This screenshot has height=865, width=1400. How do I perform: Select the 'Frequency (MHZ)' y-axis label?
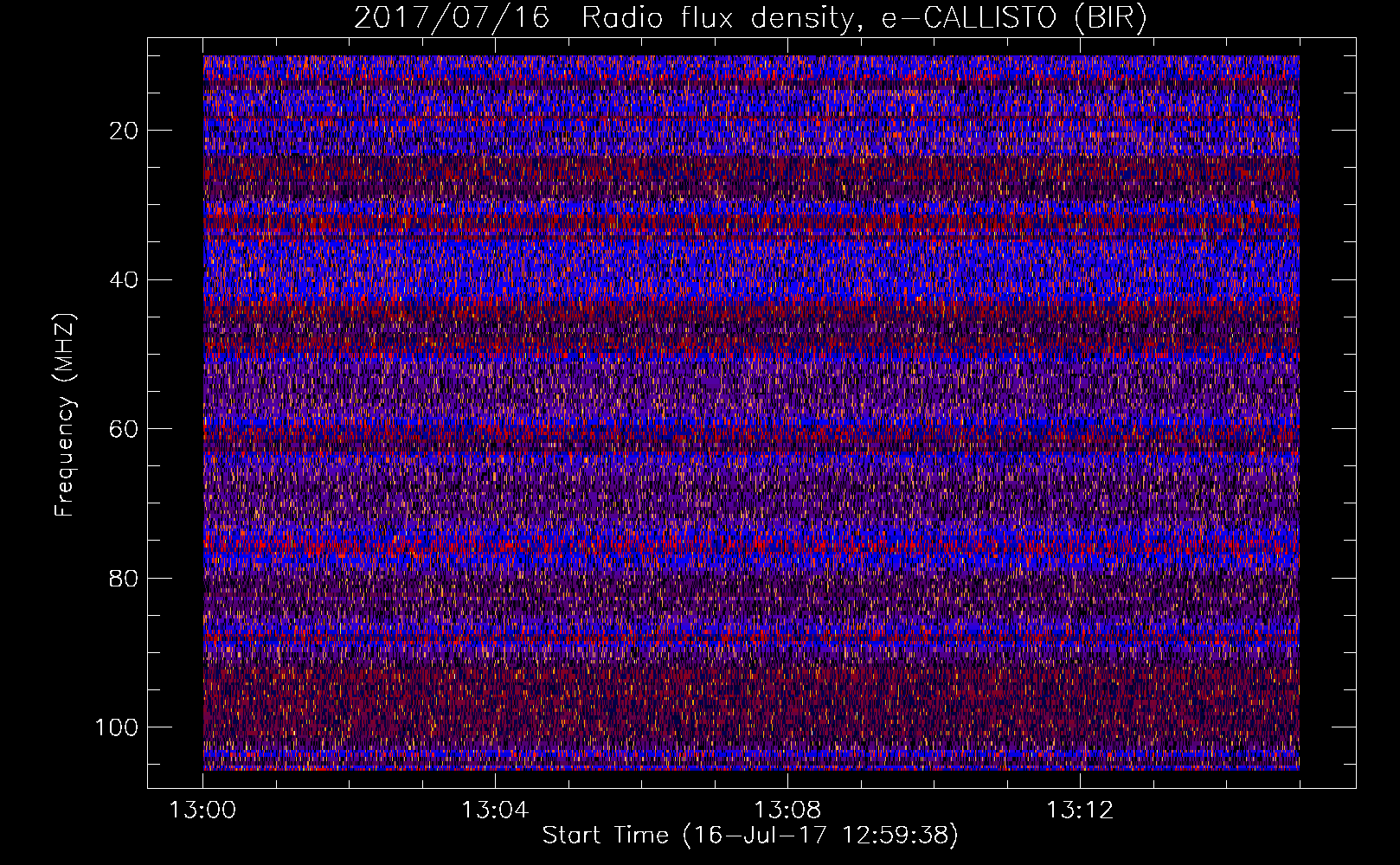(x=65, y=415)
